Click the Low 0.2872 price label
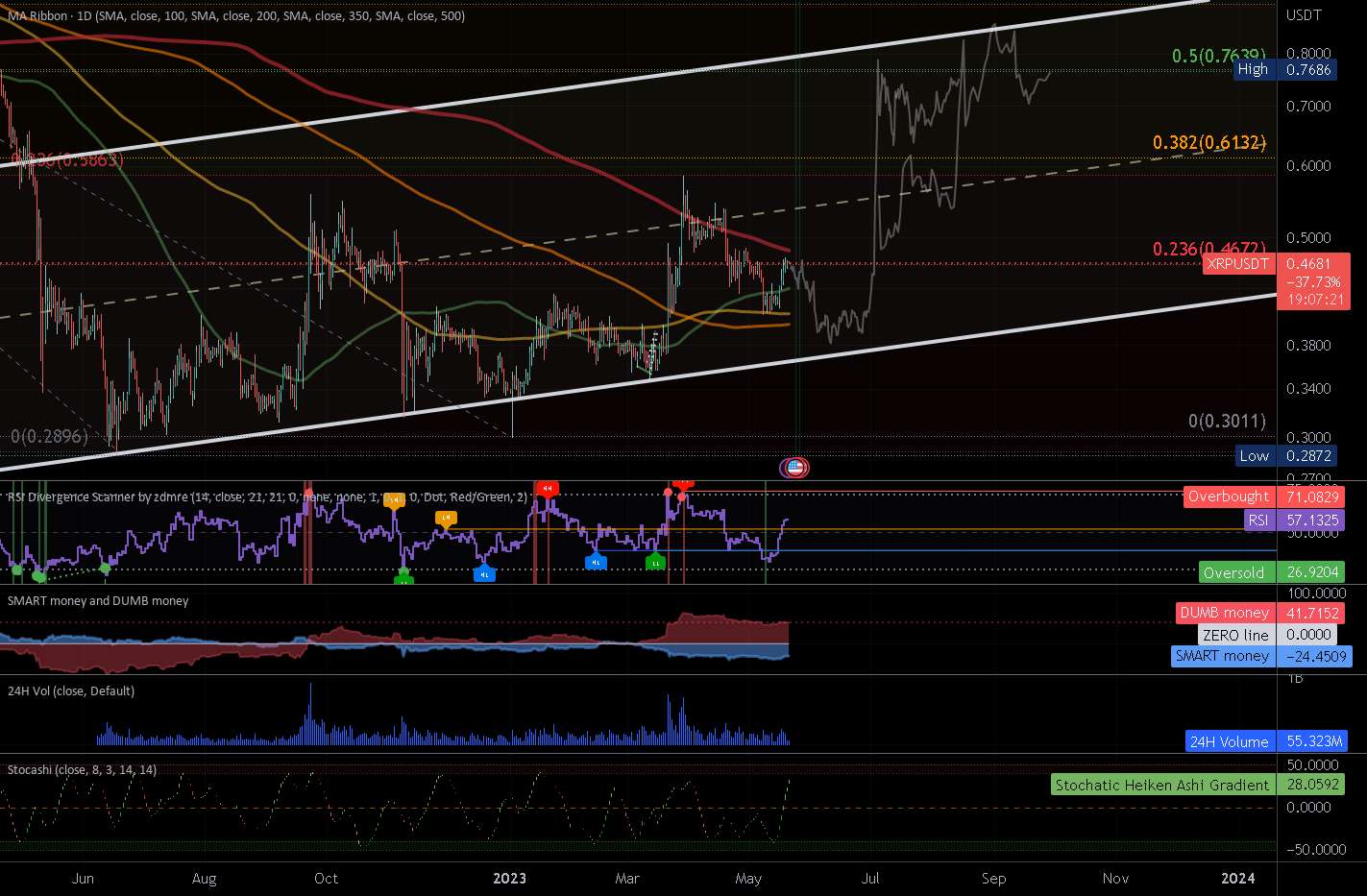This screenshot has width=1367, height=896. coord(1285,455)
